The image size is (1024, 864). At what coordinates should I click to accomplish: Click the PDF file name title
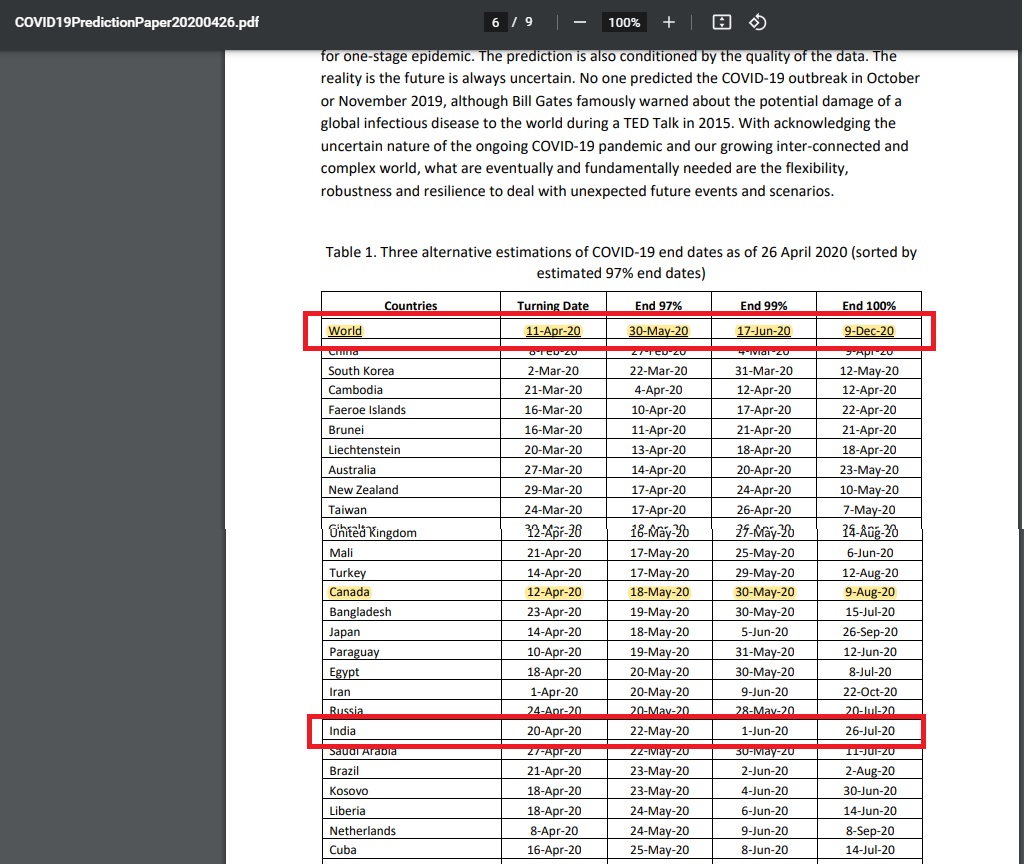pos(137,22)
